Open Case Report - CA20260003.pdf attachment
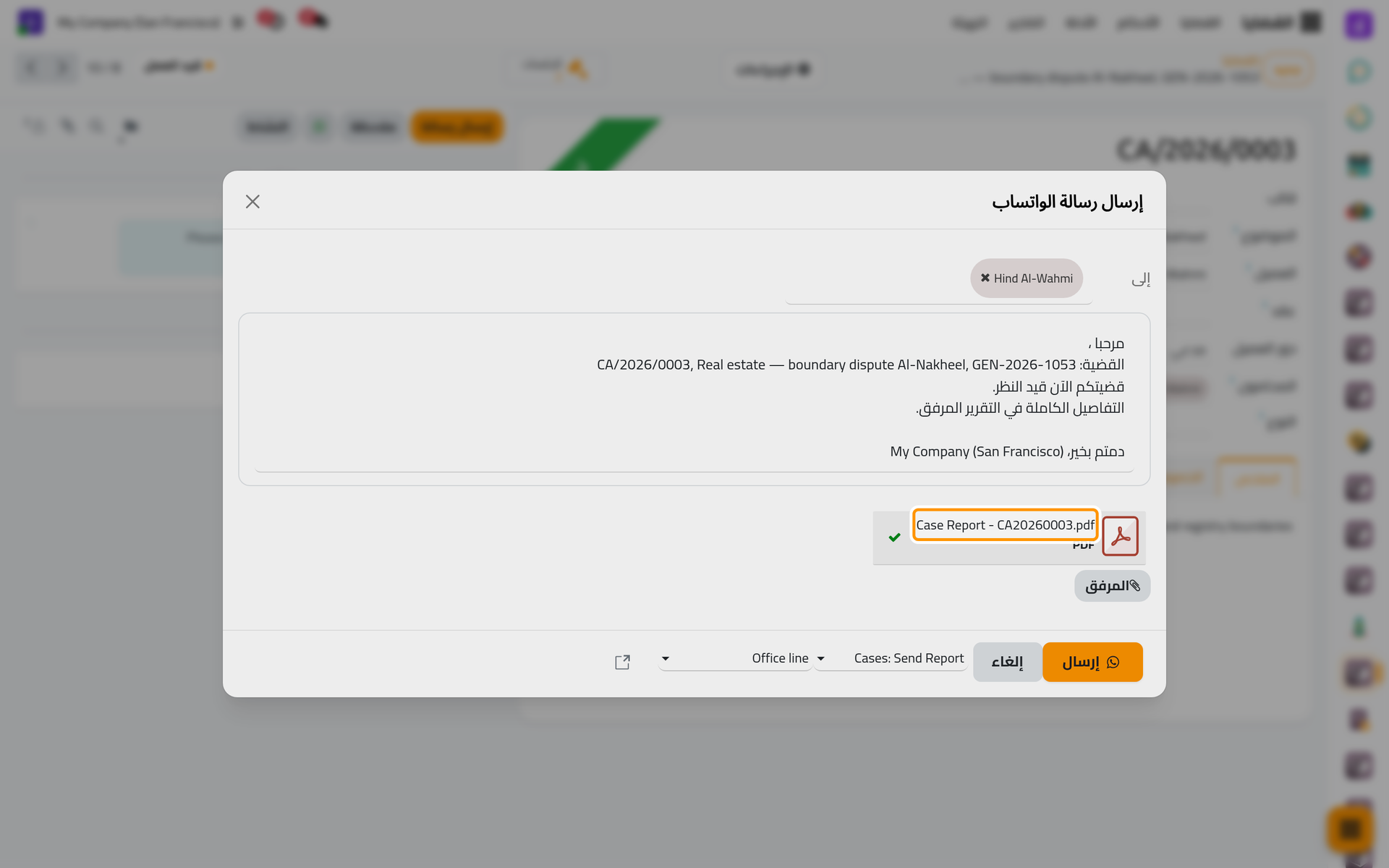The image size is (1389, 868). [x=1005, y=525]
